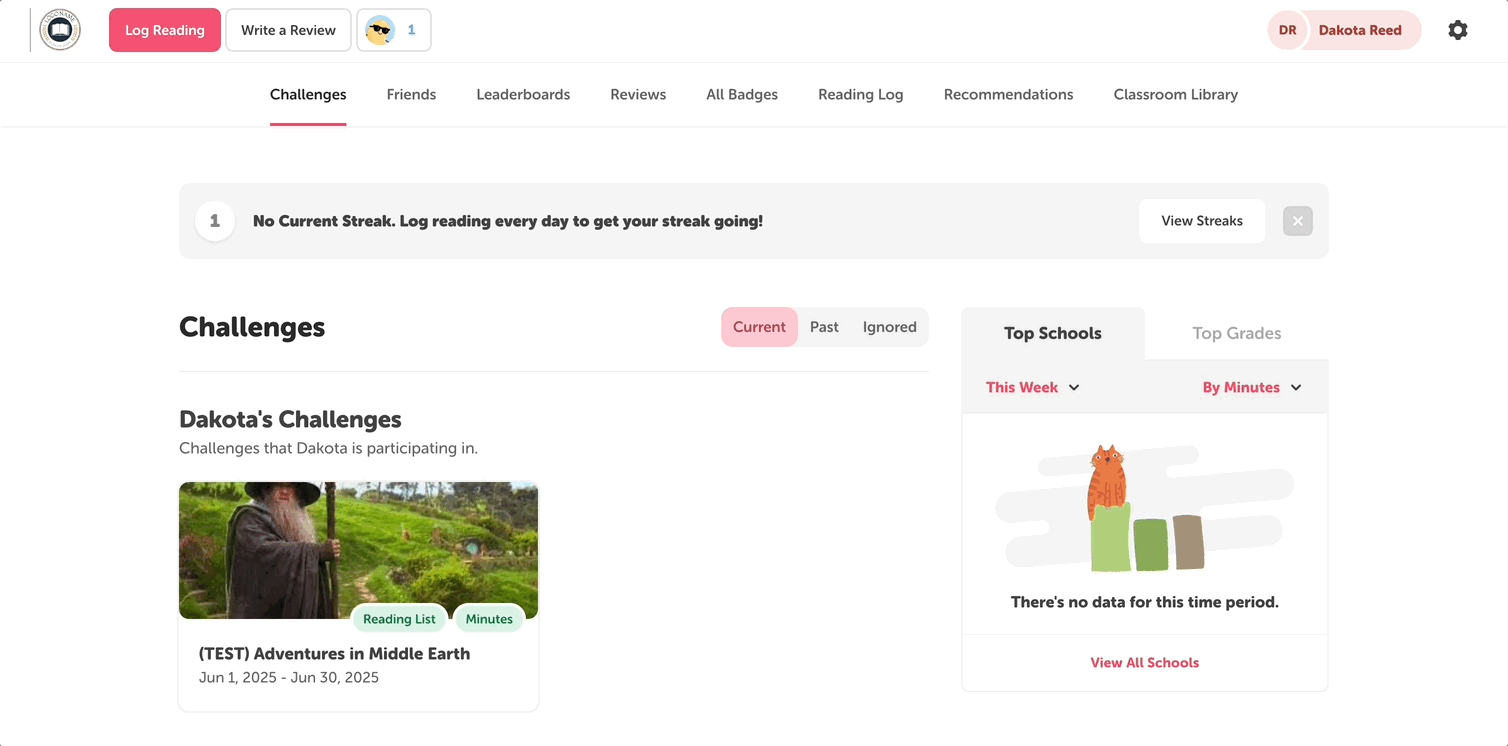This screenshot has height=746, width=1508.
Task: Click the streak count number circle
Action: click(215, 221)
